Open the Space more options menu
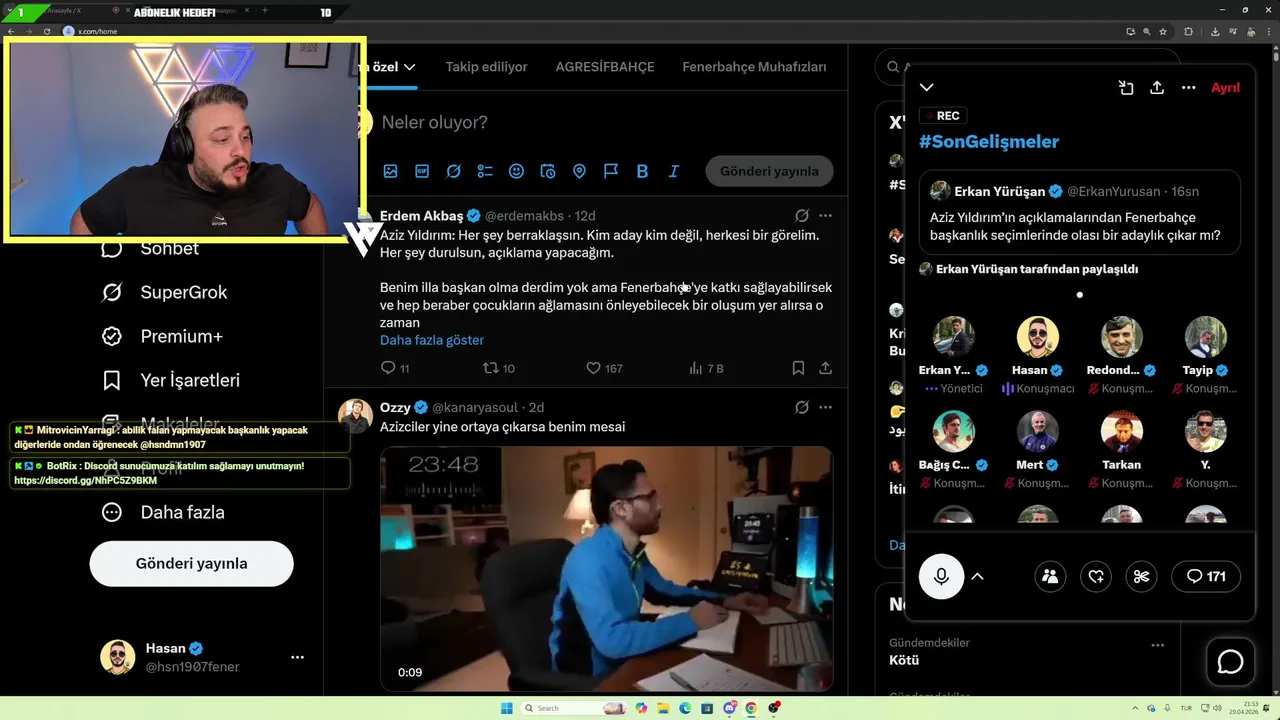The image size is (1280, 720). pyautogui.click(x=1188, y=88)
